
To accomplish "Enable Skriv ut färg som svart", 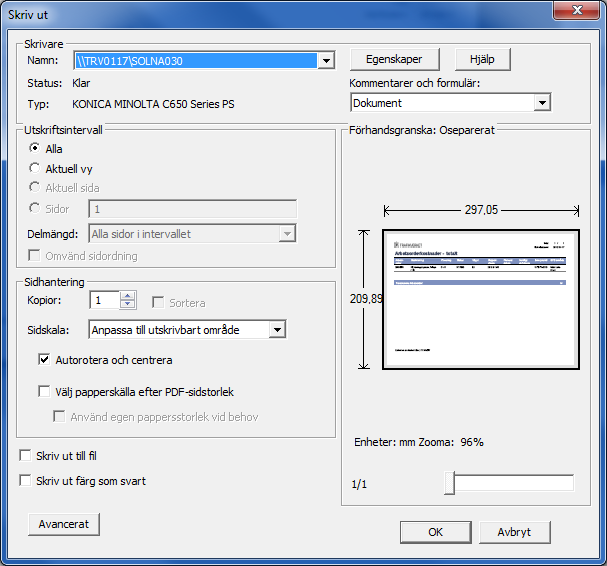I will [x=25, y=480].
